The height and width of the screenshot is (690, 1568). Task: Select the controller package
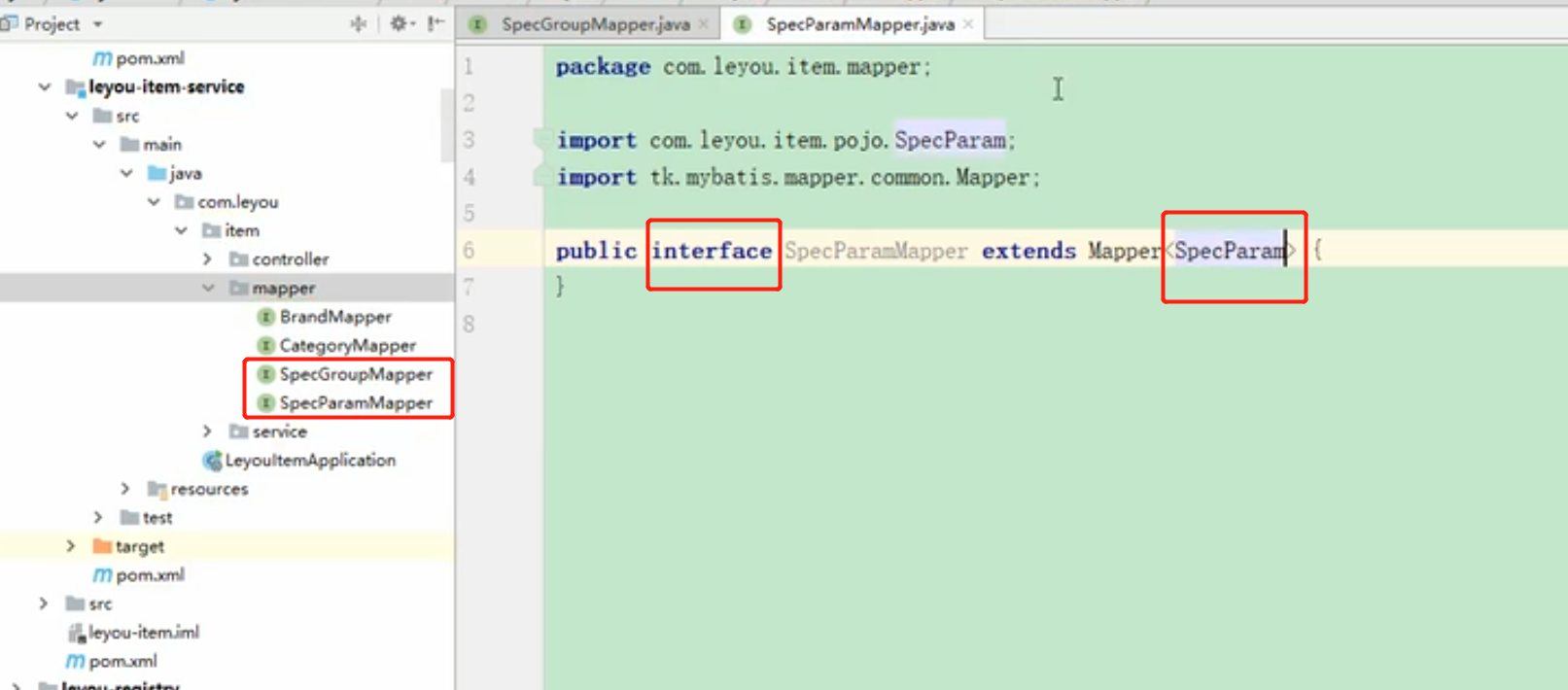tap(290, 259)
